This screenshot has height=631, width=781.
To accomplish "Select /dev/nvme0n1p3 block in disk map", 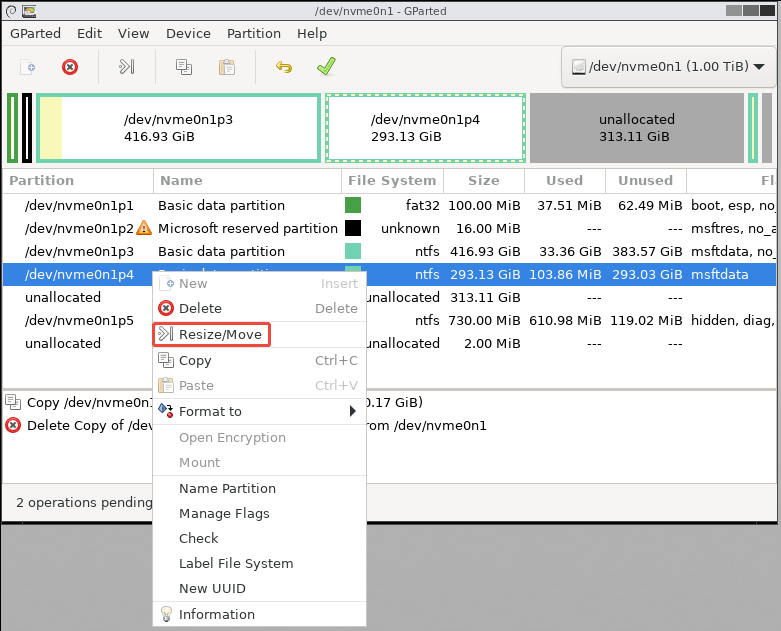I will [x=178, y=128].
